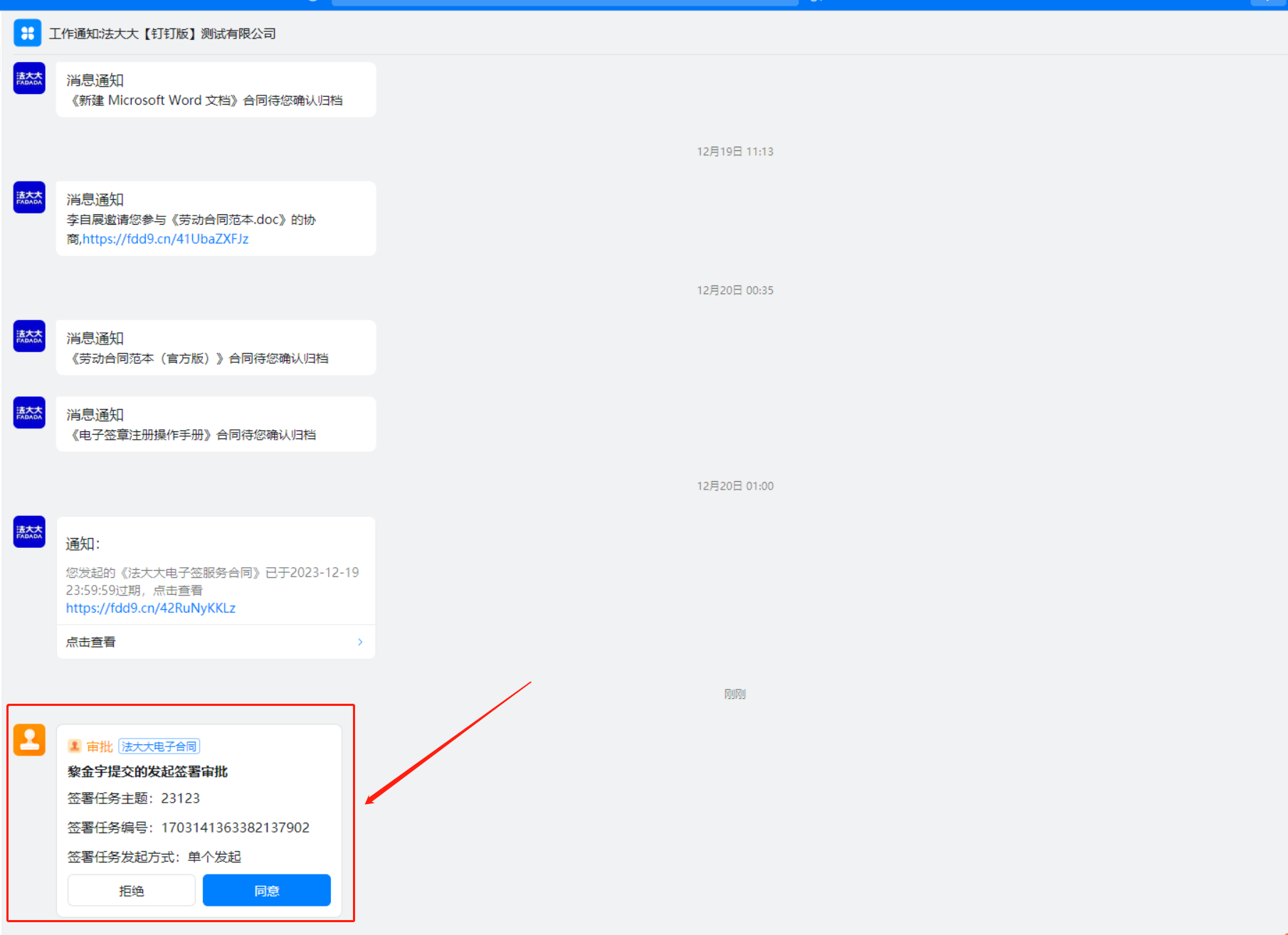Click task number 1703141363382137902

(x=236, y=828)
